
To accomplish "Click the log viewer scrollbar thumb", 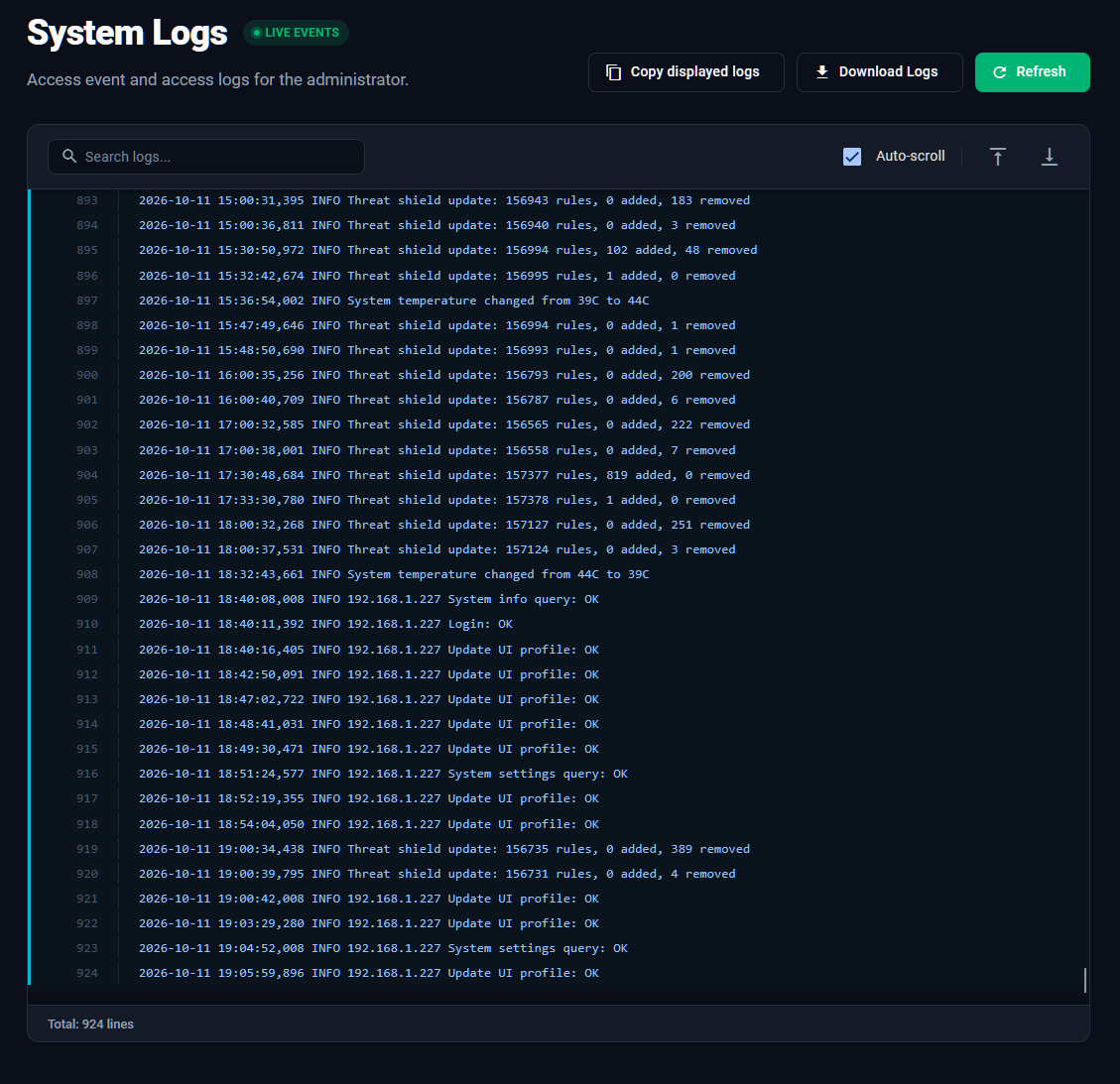I will (x=1084, y=980).
